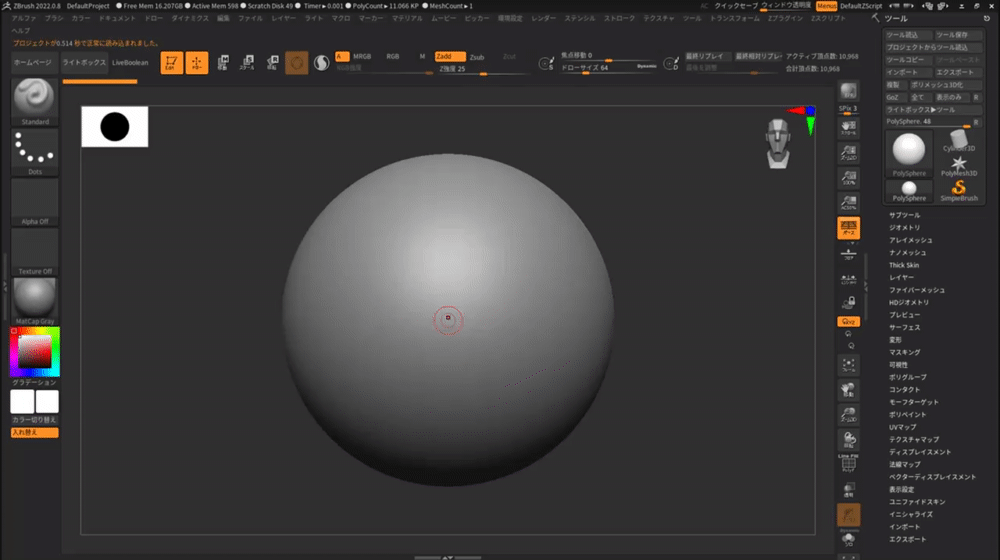Screen dimensions: 1000x560
Task: Open the マテリアル menu
Action: click(x=407, y=18)
